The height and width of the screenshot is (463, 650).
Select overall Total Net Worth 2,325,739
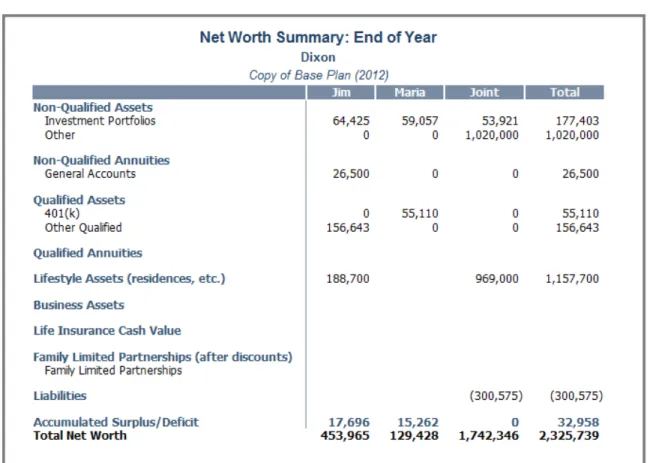tap(569, 436)
